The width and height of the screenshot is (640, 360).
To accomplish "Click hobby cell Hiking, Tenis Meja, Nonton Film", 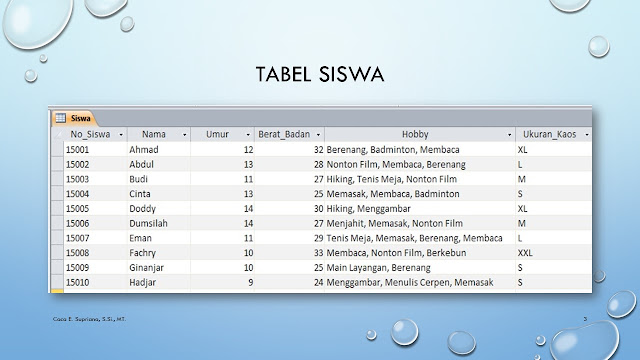I will pyautogui.click(x=420, y=179).
